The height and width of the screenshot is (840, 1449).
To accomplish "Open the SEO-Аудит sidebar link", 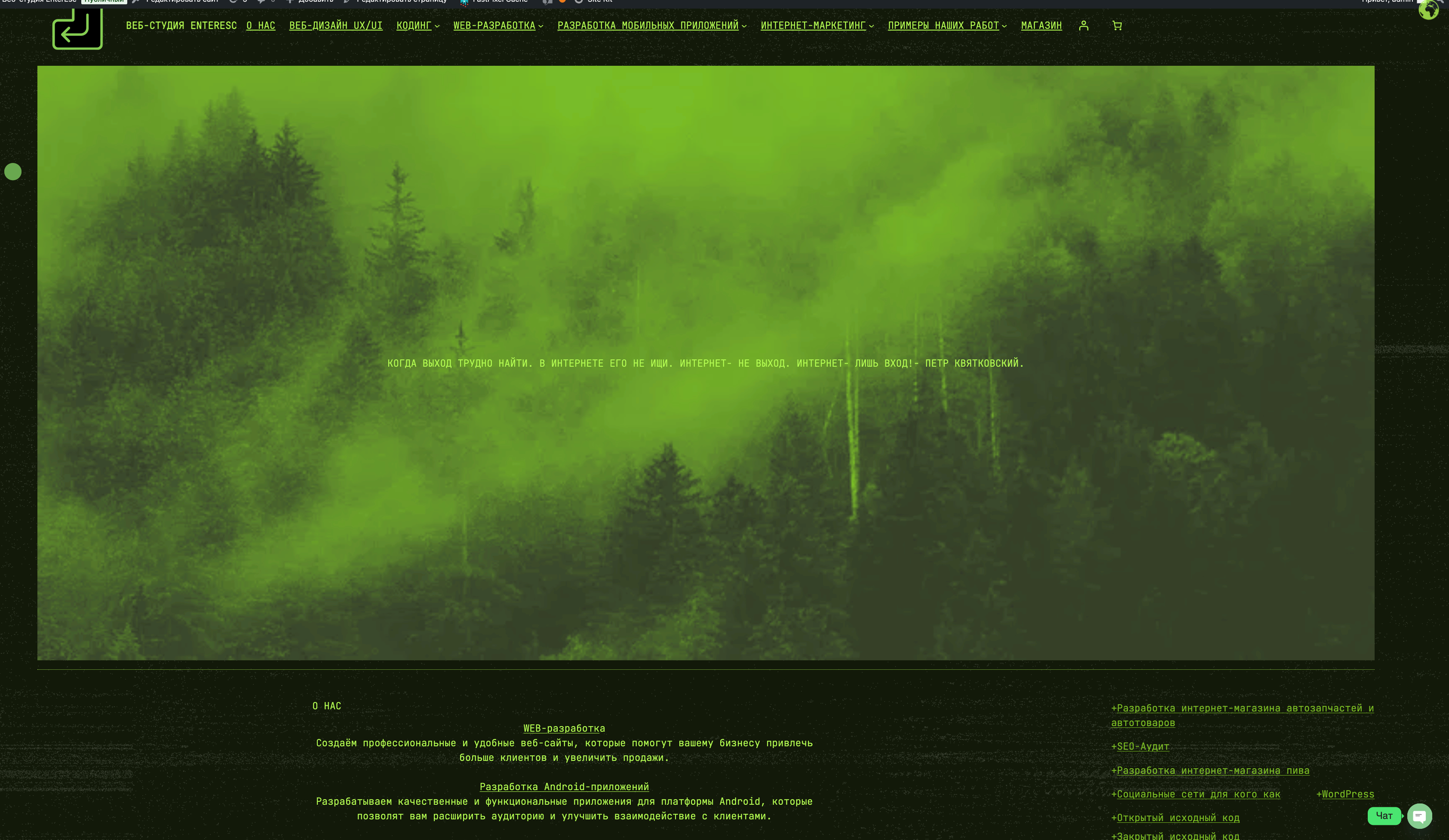I will pyautogui.click(x=1142, y=746).
